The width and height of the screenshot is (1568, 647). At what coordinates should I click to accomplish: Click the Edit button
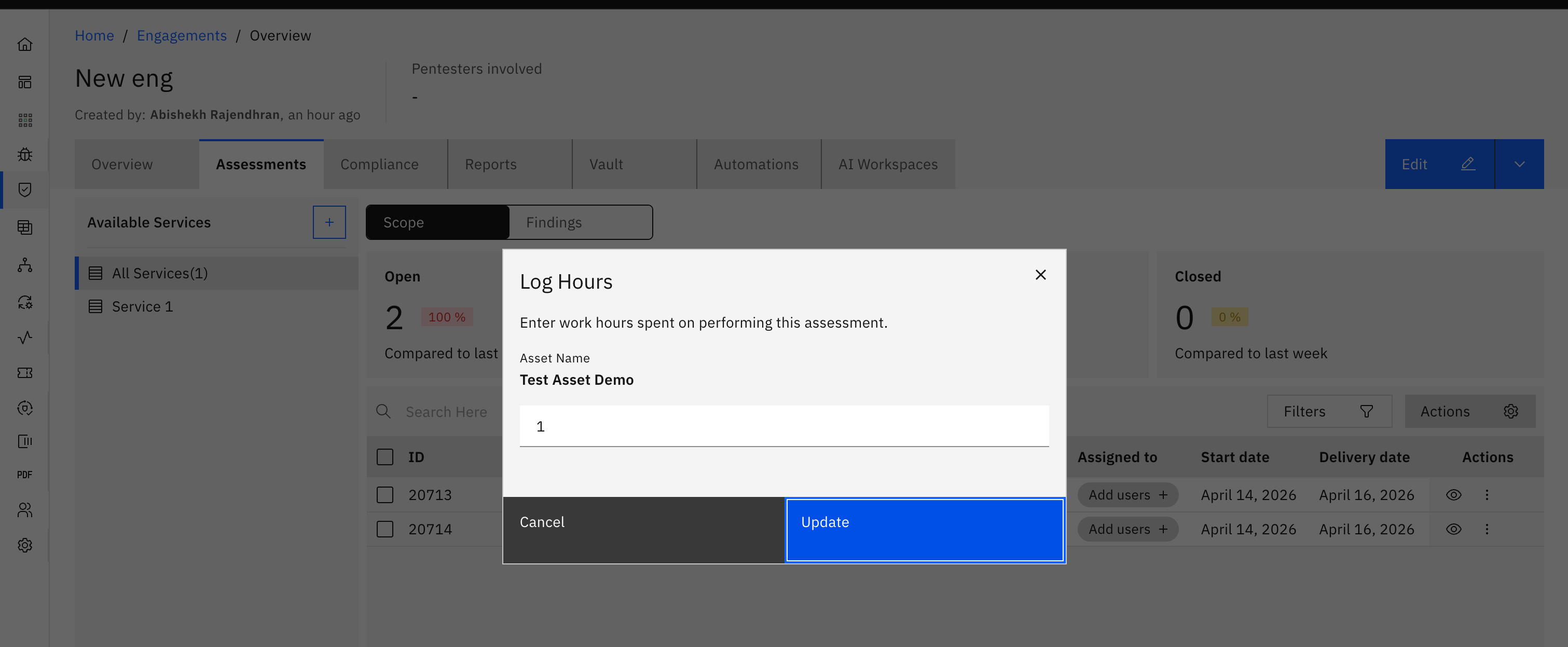[1439, 164]
